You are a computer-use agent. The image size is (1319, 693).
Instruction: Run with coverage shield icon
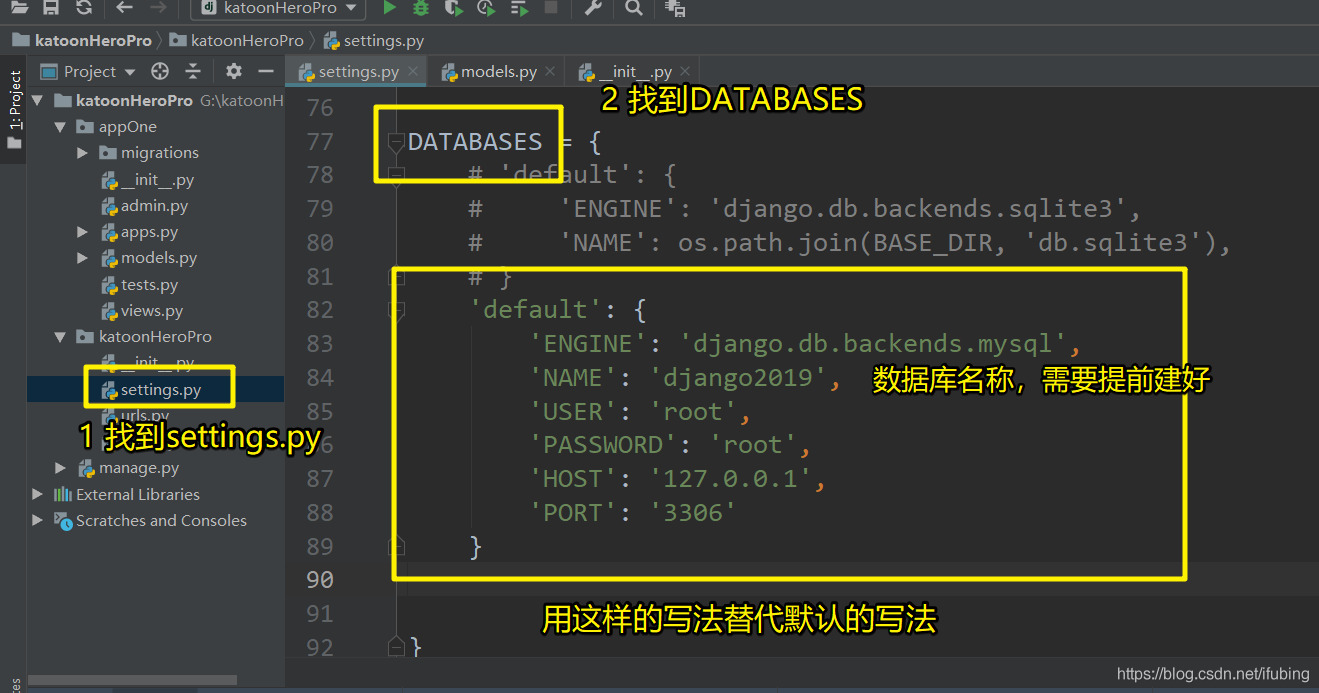[x=454, y=8]
